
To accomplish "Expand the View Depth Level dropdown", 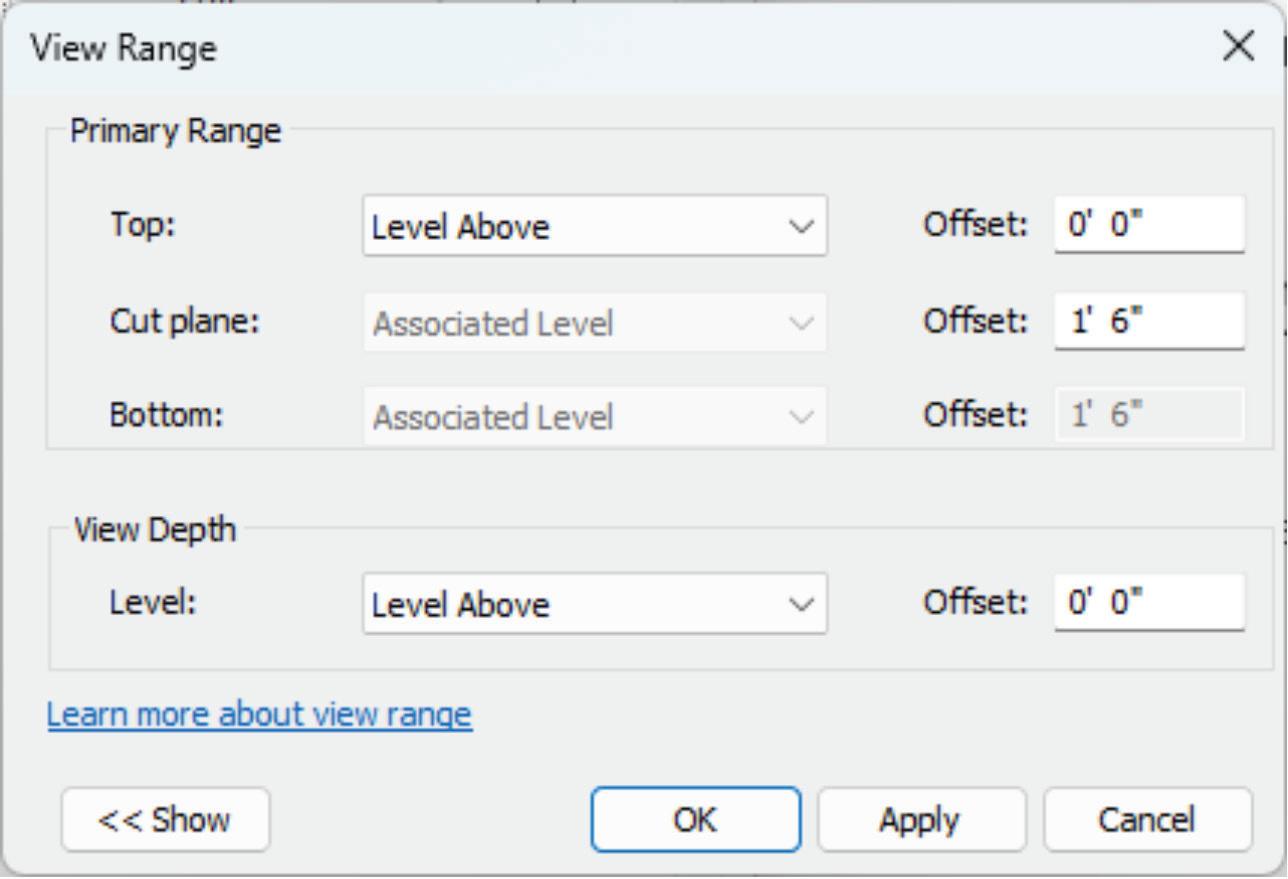I will click(x=594, y=604).
